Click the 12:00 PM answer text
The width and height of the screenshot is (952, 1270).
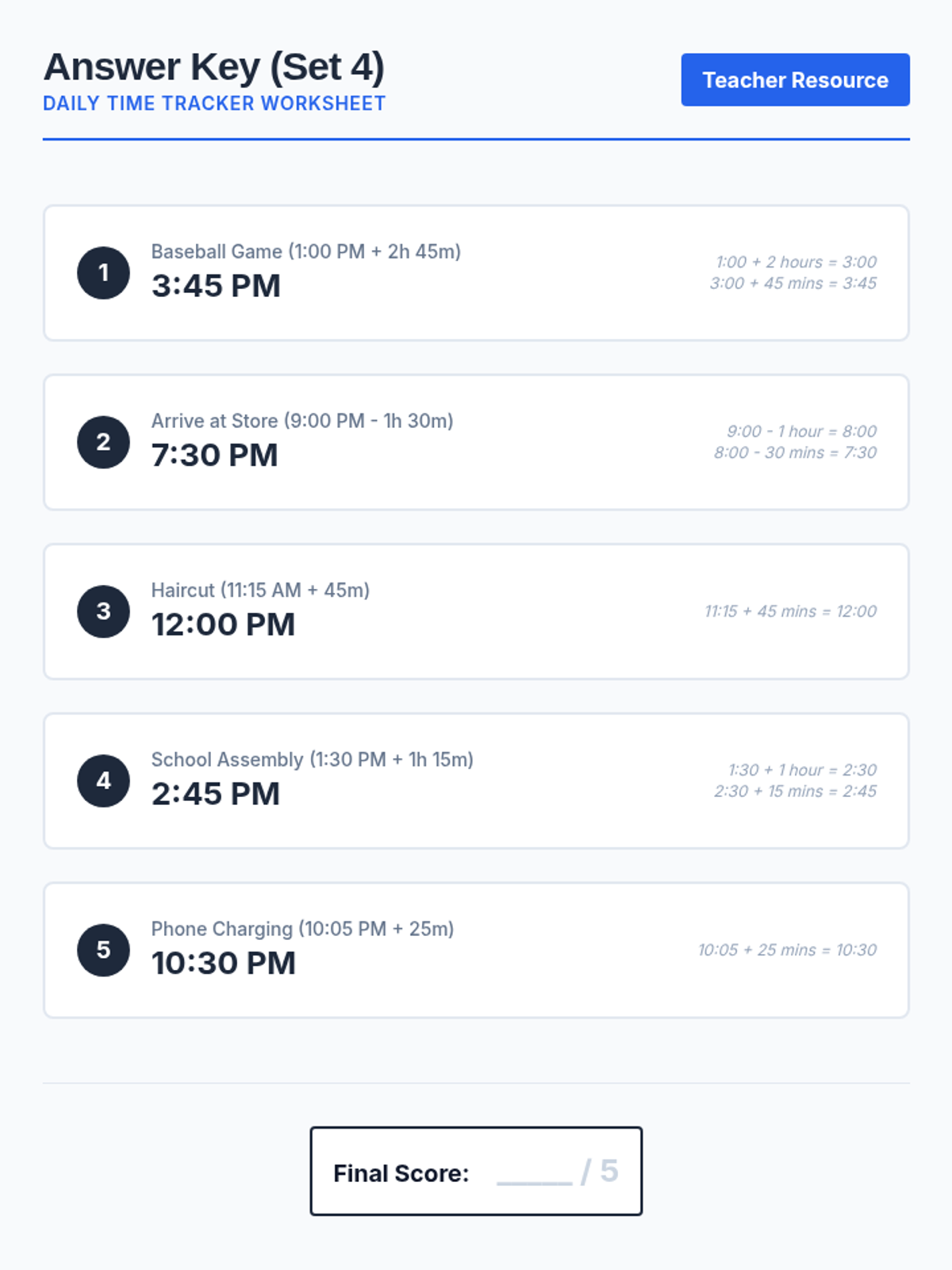tap(223, 625)
